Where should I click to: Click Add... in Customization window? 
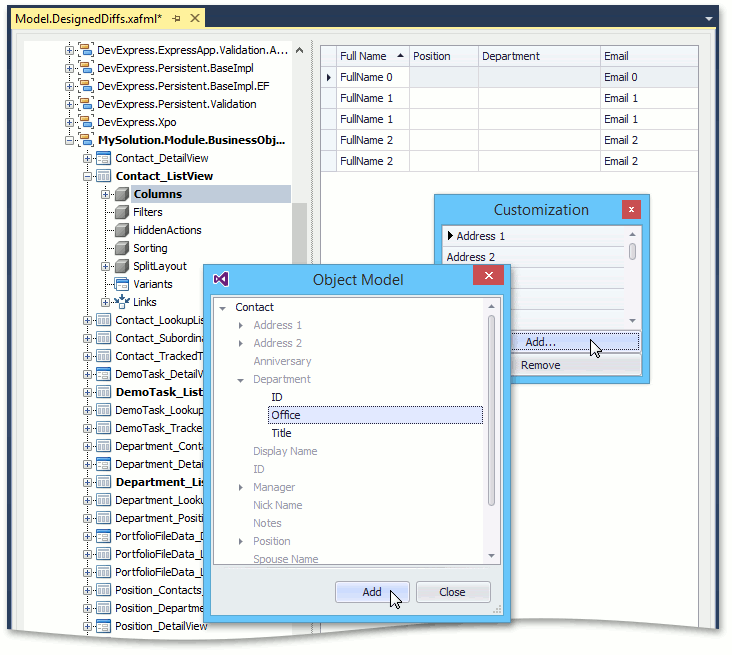[x=575, y=342]
